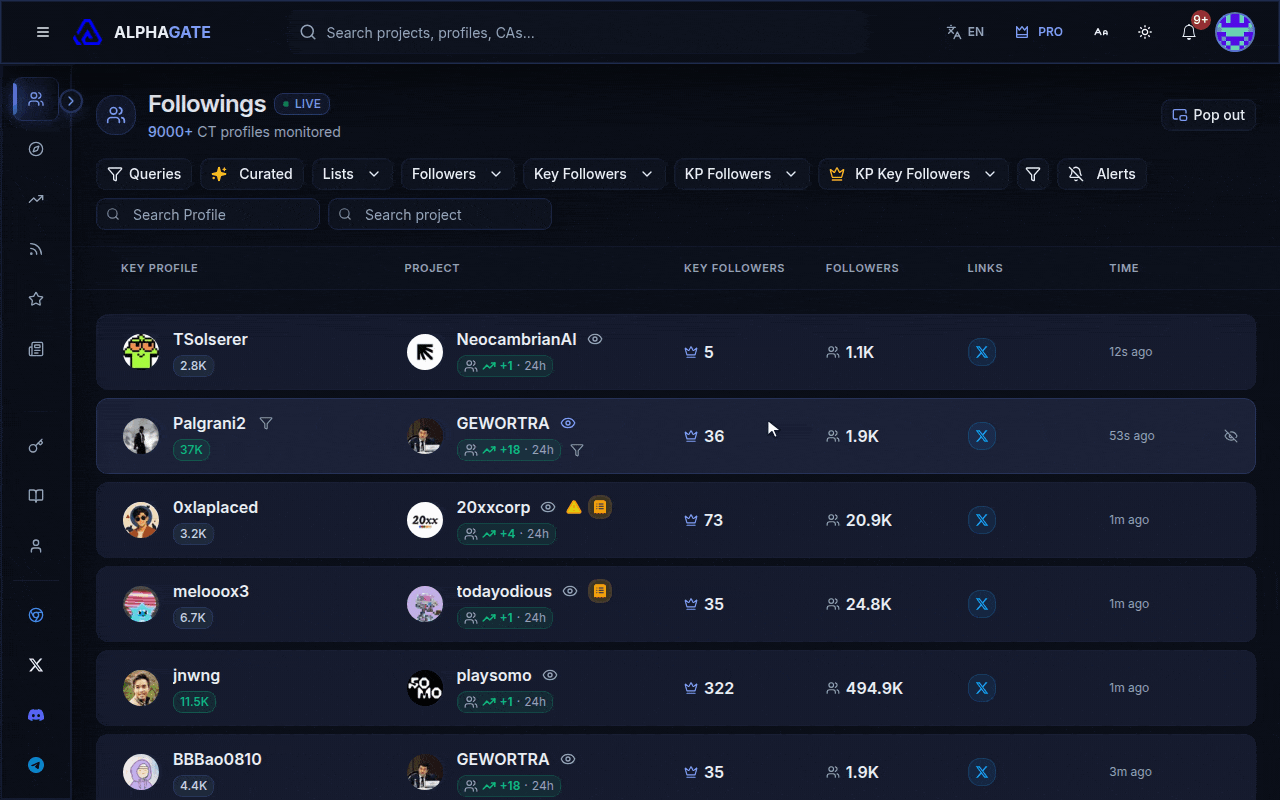Expand the sidebar with the chevron arrow
The height and width of the screenshot is (800, 1280).
(x=71, y=101)
